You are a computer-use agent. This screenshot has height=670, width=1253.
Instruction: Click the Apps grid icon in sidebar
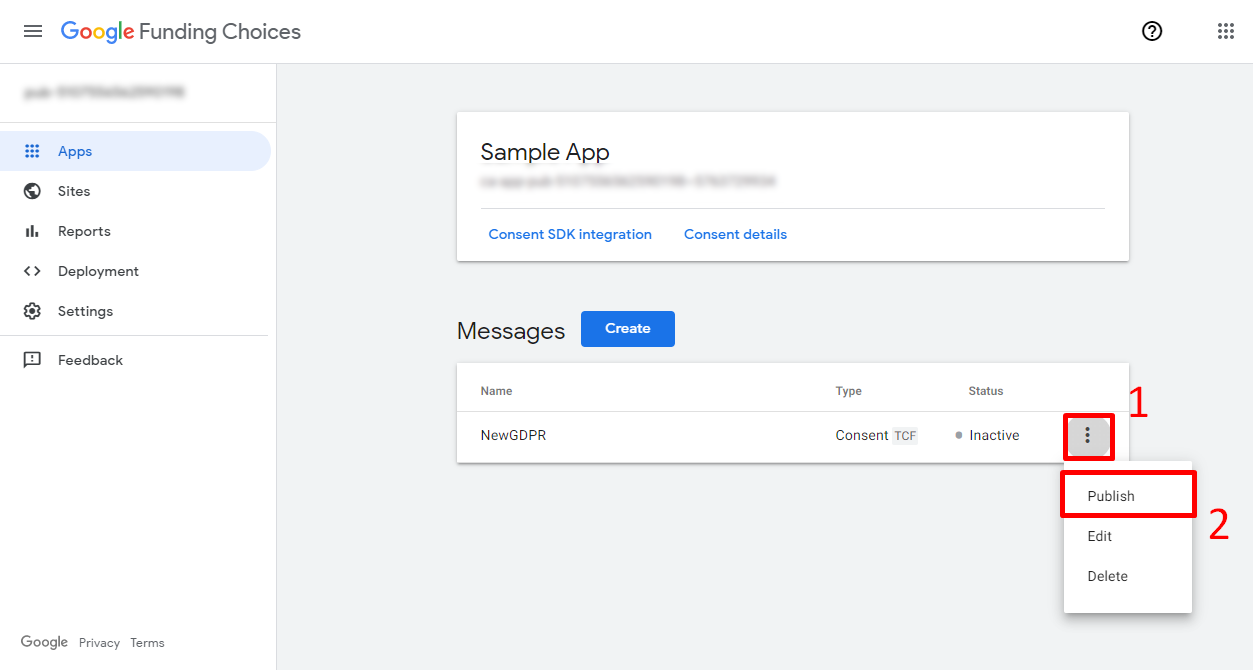click(32, 151)
